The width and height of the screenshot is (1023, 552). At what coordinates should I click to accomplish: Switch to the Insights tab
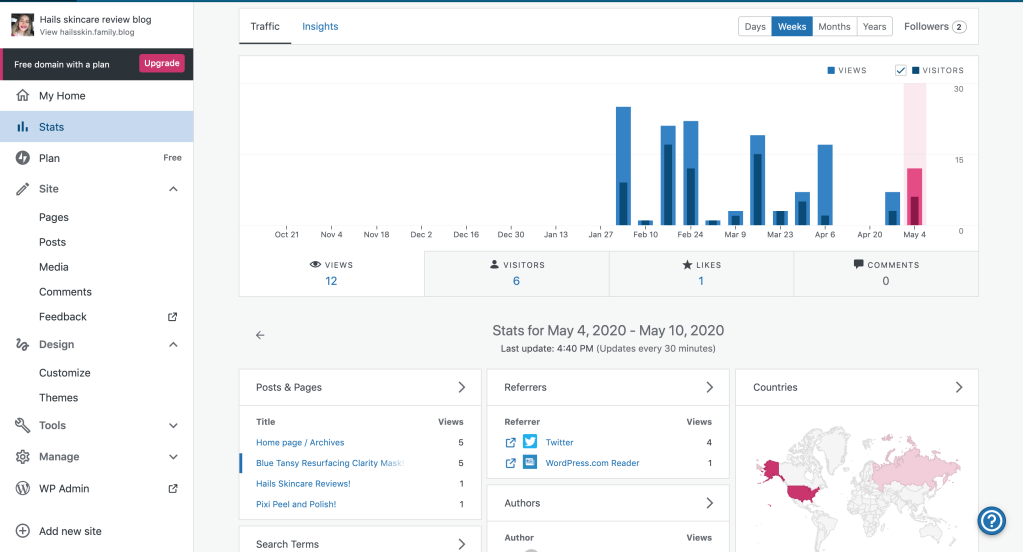(x=320, y=27)
